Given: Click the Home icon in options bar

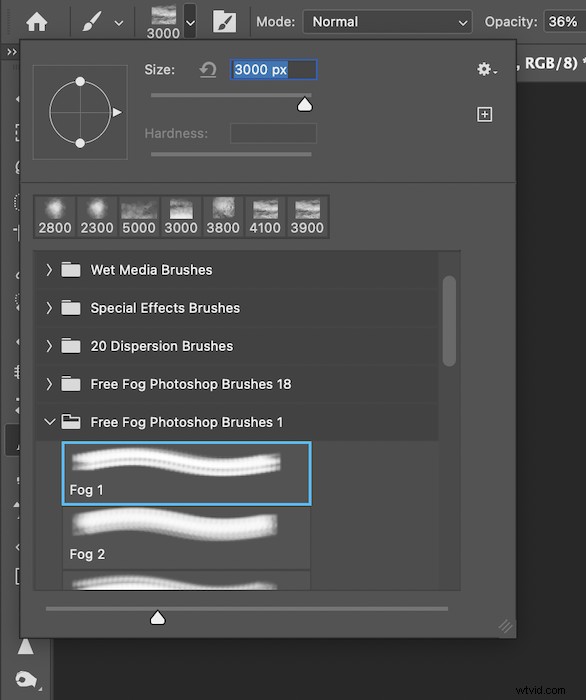Looking at the screenshot, I should click(x=37, y=21).
